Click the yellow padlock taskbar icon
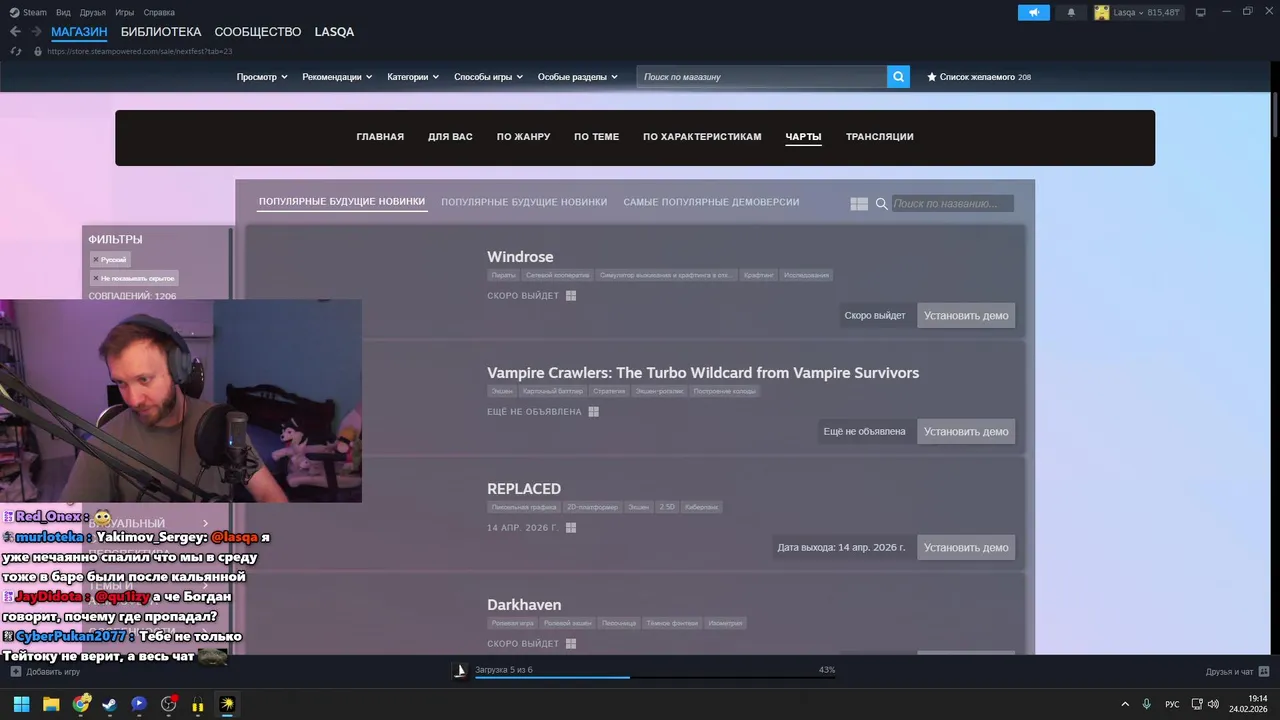 click(198, 705)
